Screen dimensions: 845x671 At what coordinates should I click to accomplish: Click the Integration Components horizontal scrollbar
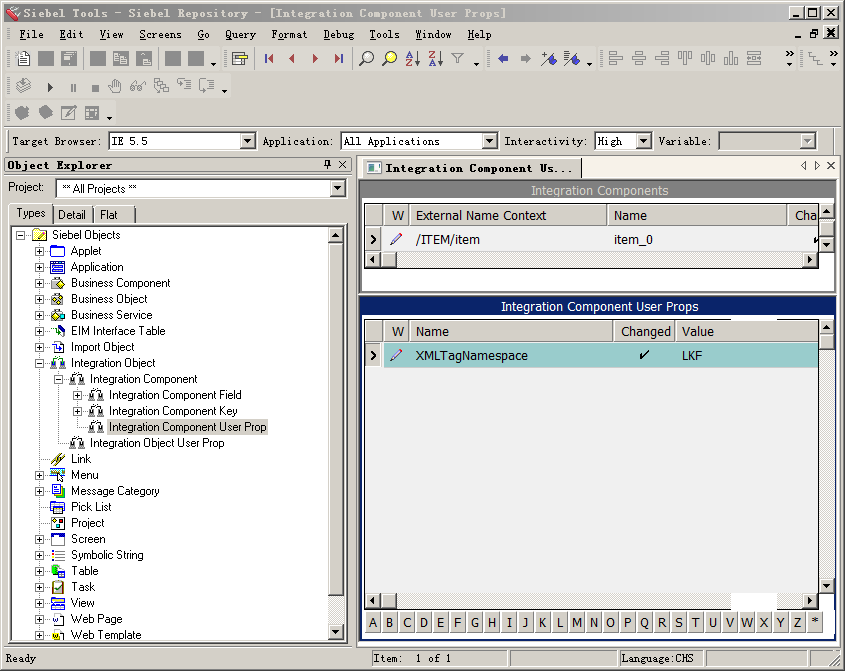[591, 260]
